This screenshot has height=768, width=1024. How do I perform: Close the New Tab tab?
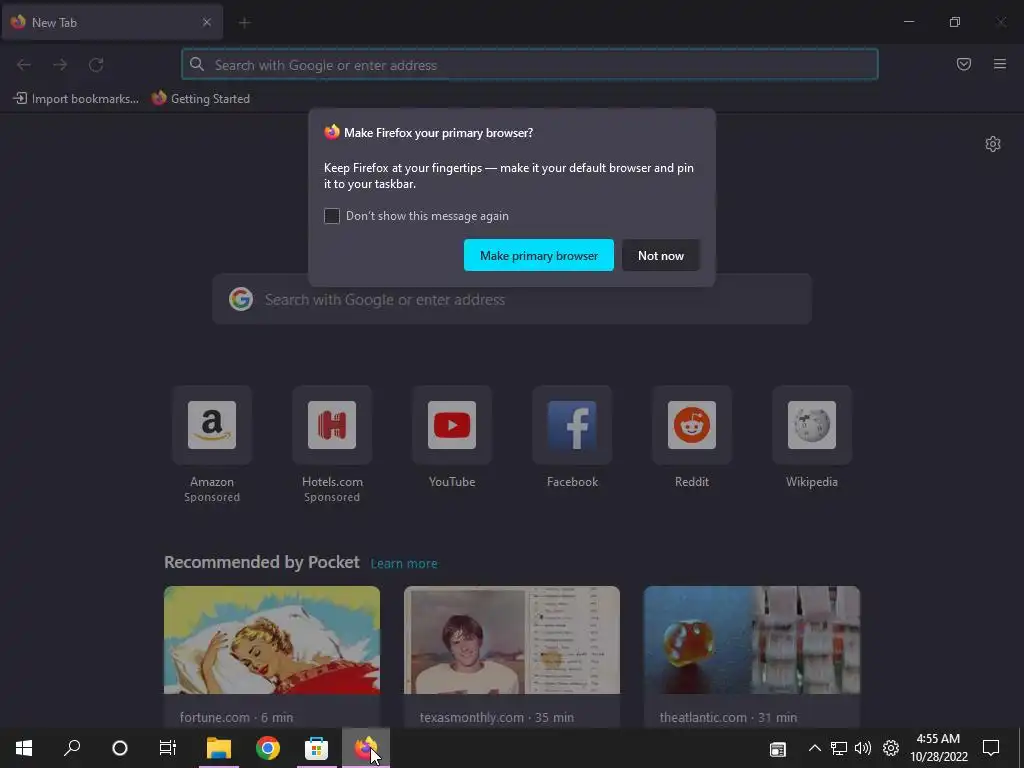coord(207,22)
